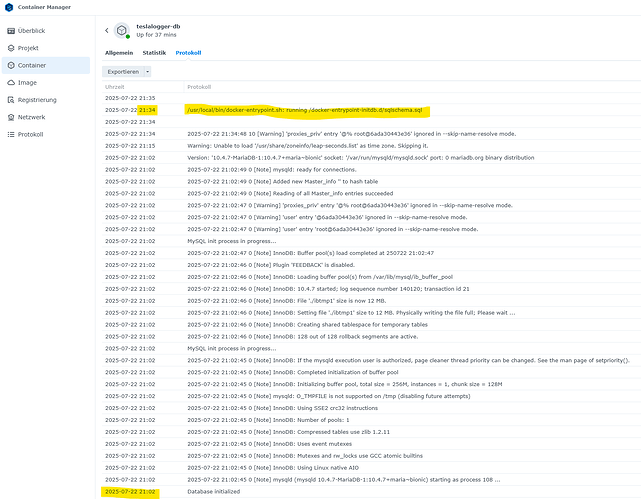641x499 pixels.
Task: Click the teslalogger-db container name
Action: coord(158,26)
